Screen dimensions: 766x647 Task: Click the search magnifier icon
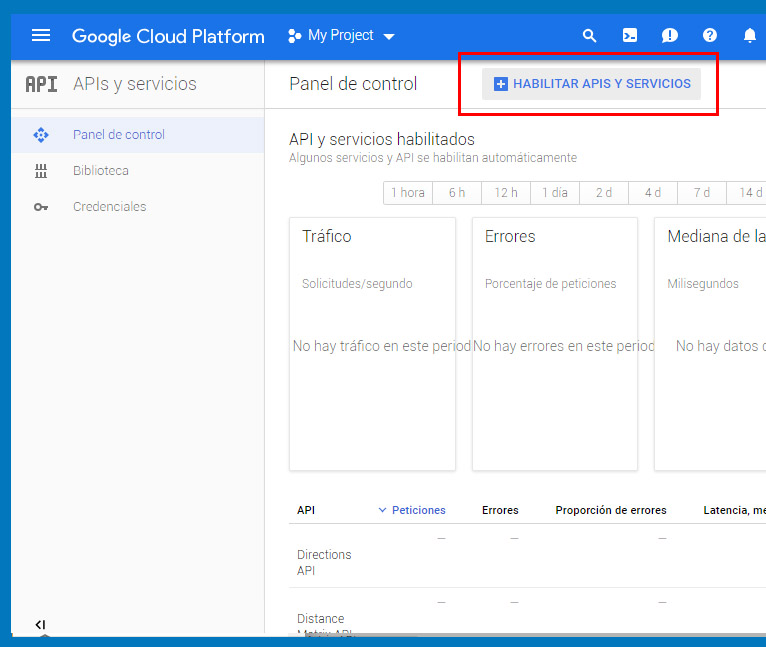point(589,35)
